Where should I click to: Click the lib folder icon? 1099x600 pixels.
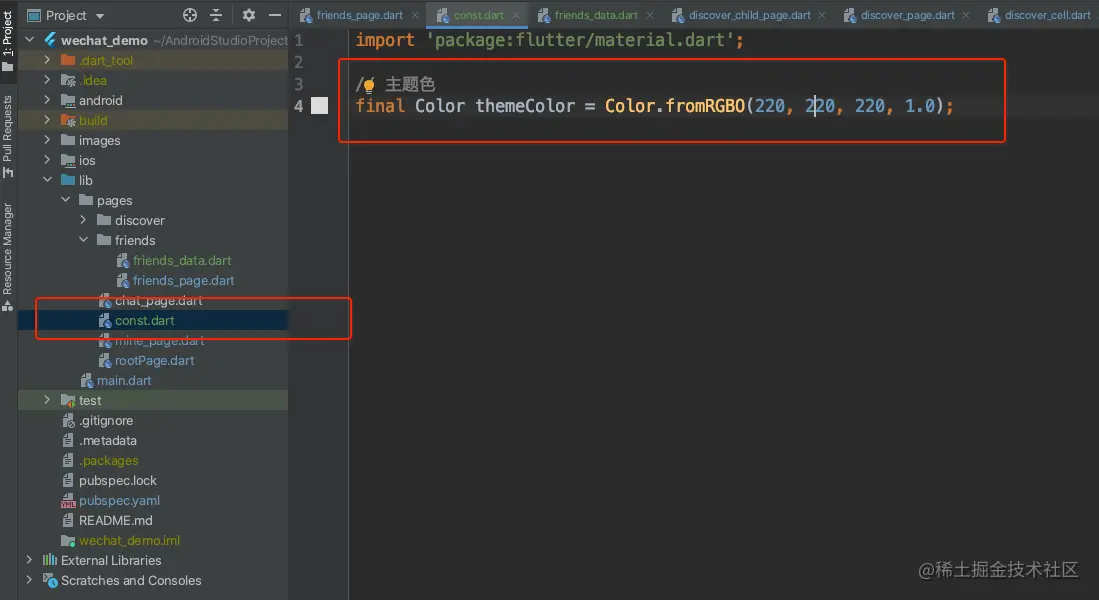pyautogui.click(x=68, y=180)
